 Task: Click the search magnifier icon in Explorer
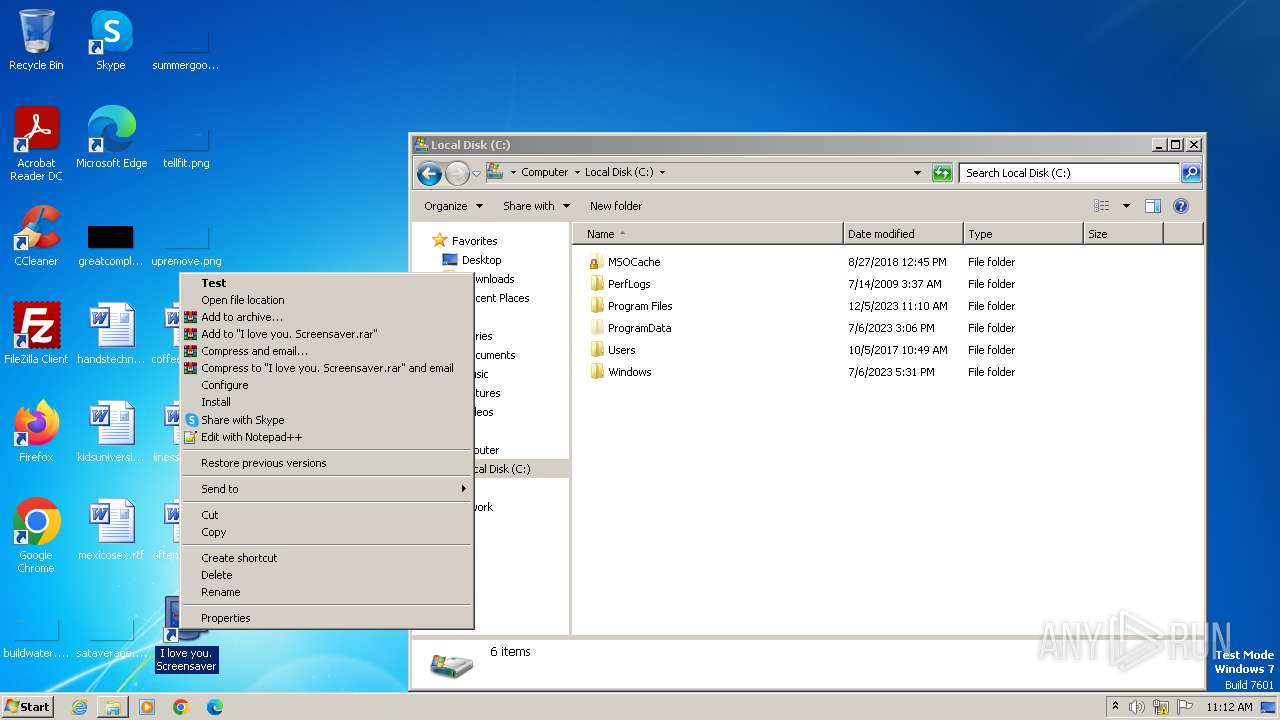[1191, 173]
